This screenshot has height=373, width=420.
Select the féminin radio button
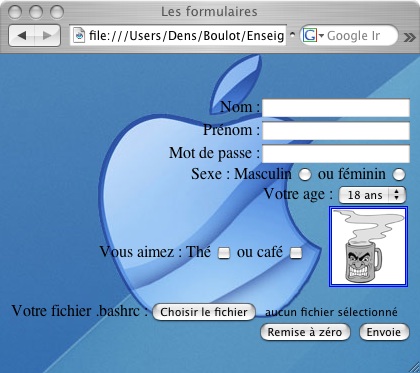coord(399,174)
